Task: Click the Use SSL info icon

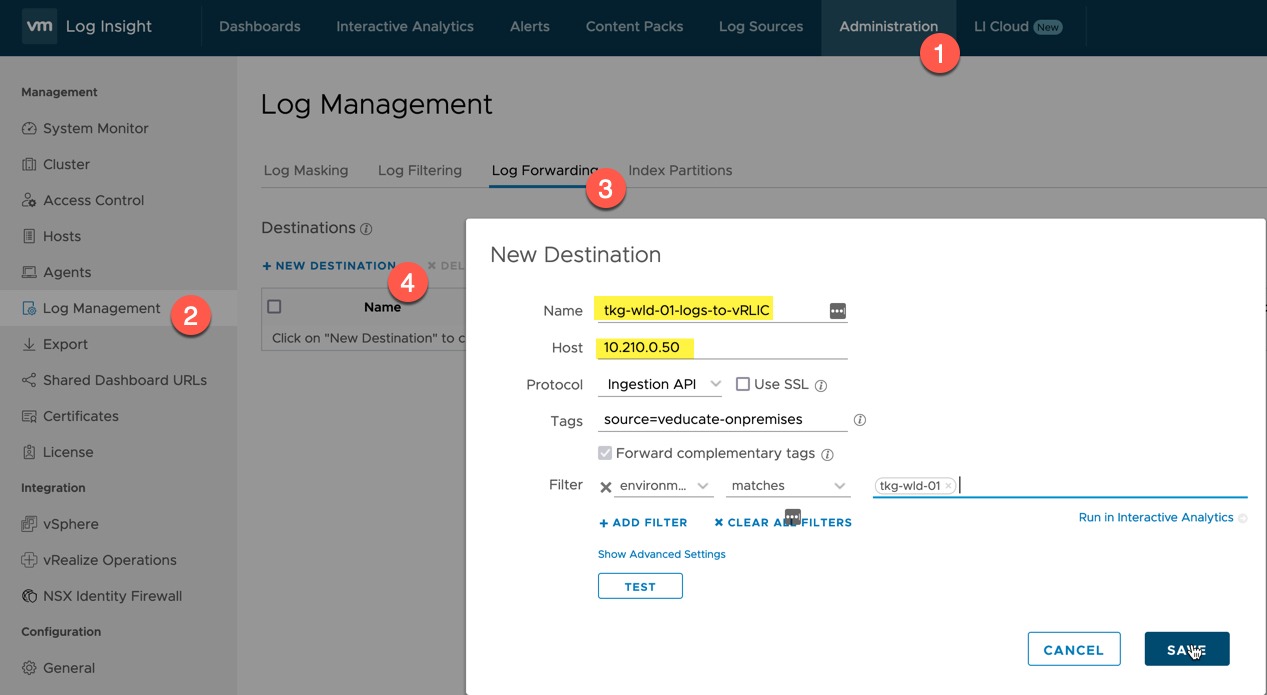Action: [821, 385]
